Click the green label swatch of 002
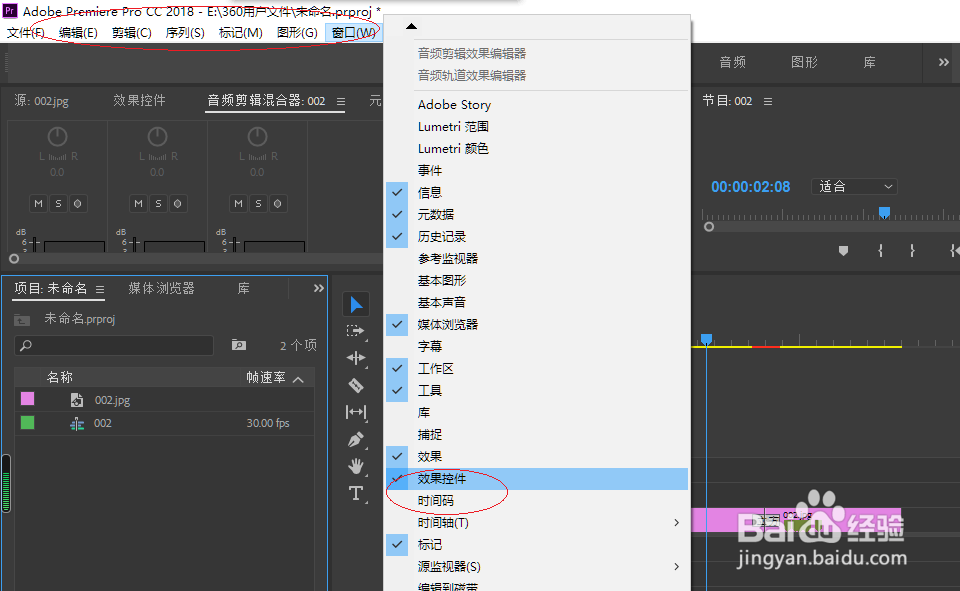This screenshot has width=960, height=591. click(28, 423)
